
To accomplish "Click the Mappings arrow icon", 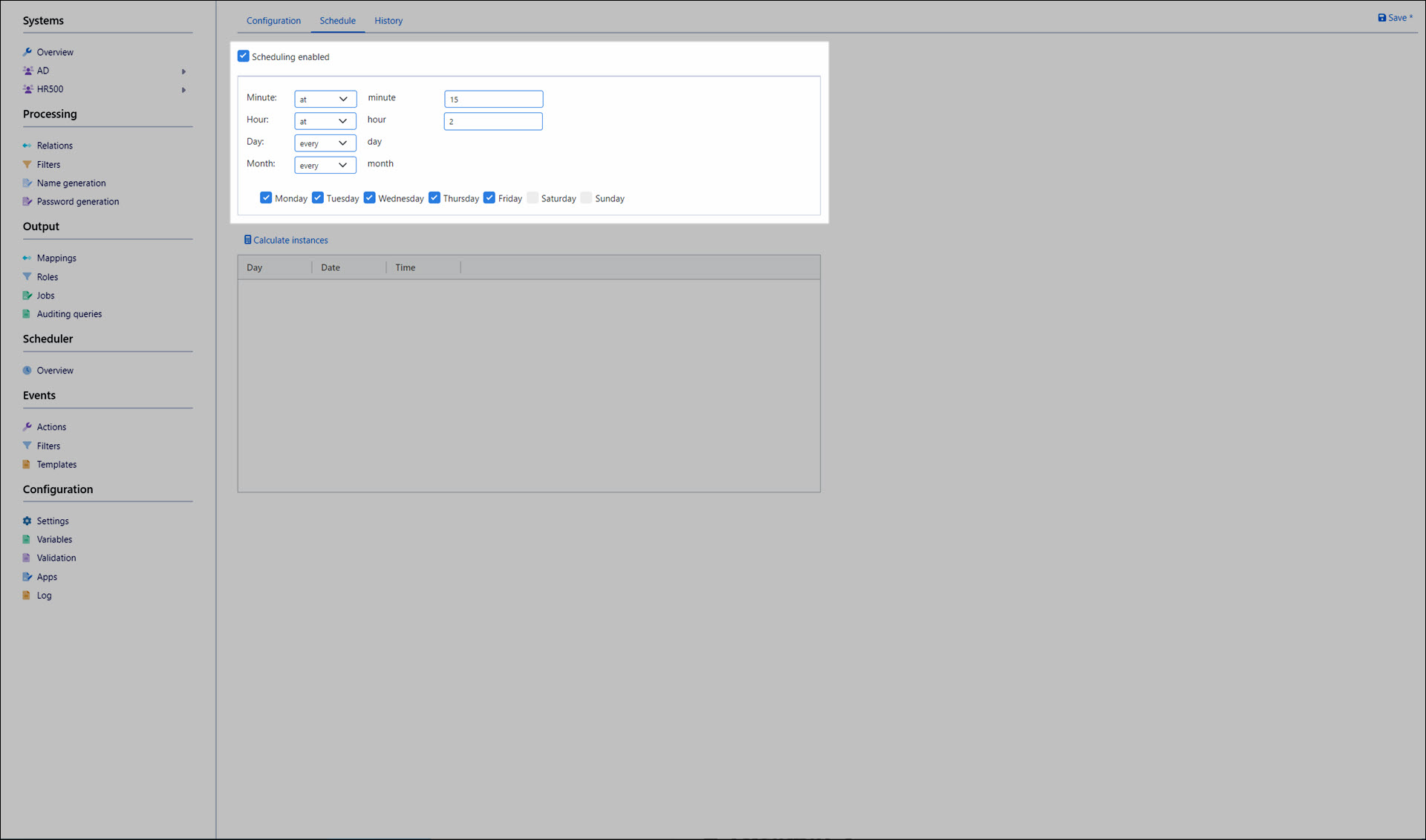I will click(27, 258).
